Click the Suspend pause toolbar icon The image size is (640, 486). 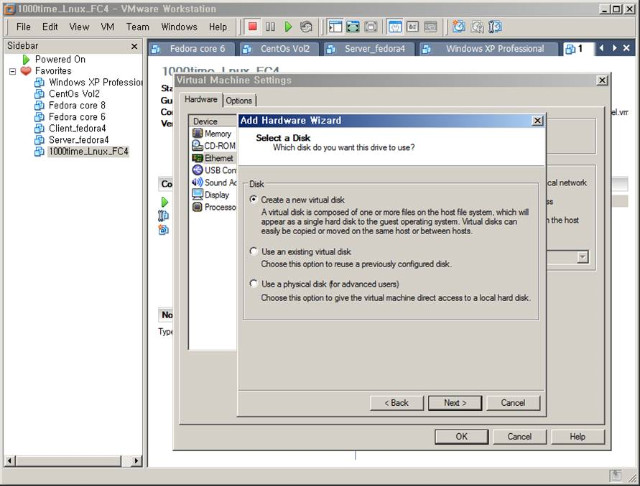pyautogui.click(x=270, y=27)
